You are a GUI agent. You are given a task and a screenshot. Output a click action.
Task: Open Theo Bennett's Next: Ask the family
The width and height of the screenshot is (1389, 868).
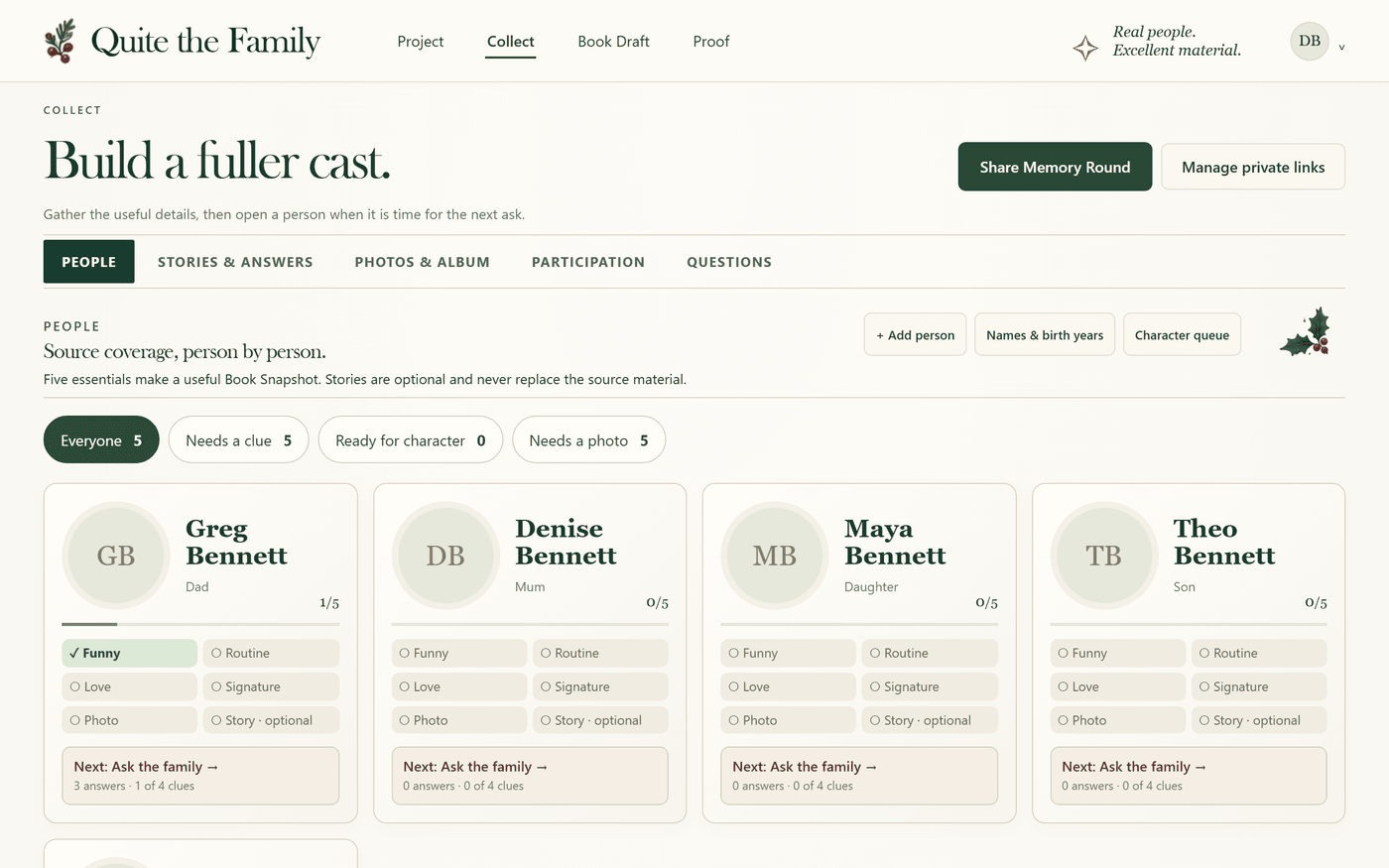(1189, 776)
